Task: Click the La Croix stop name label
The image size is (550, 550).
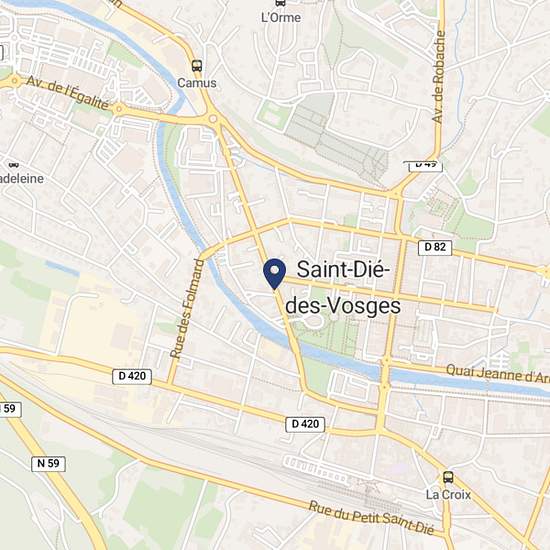Action: [448, 495]
